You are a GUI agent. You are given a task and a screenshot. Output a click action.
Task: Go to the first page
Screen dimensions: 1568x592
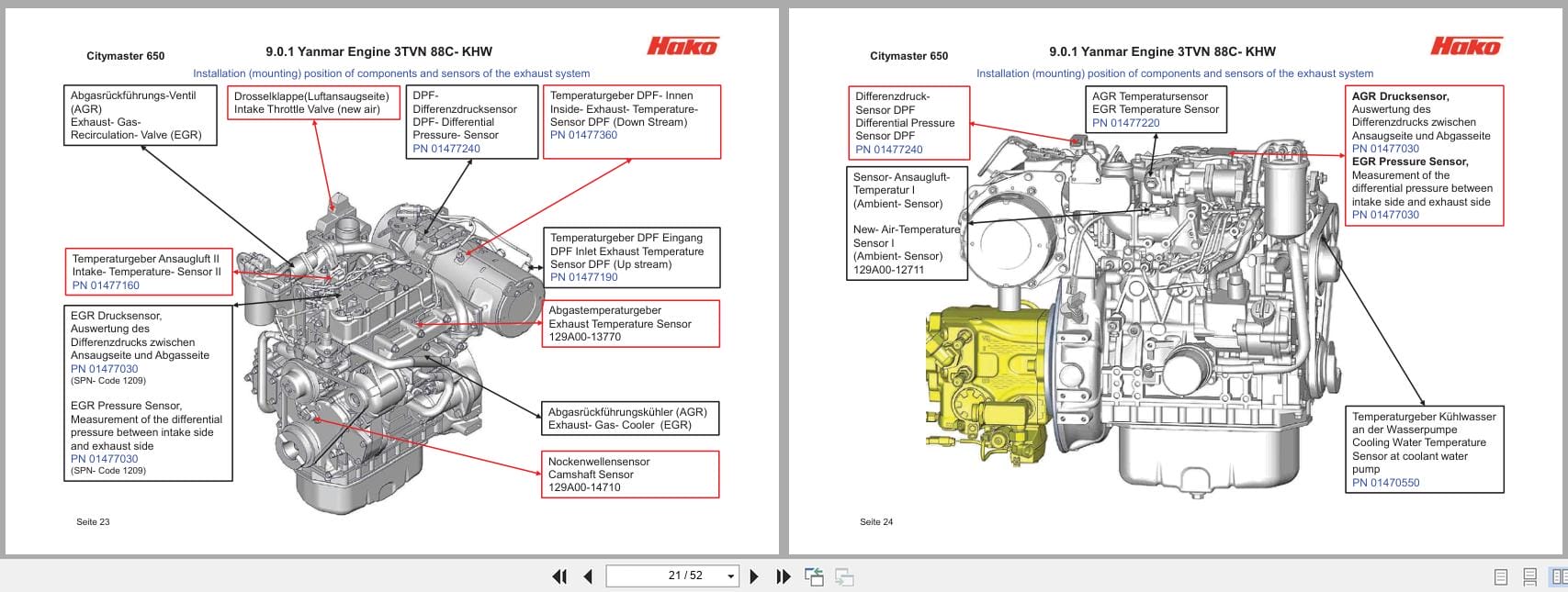[559, 576]
